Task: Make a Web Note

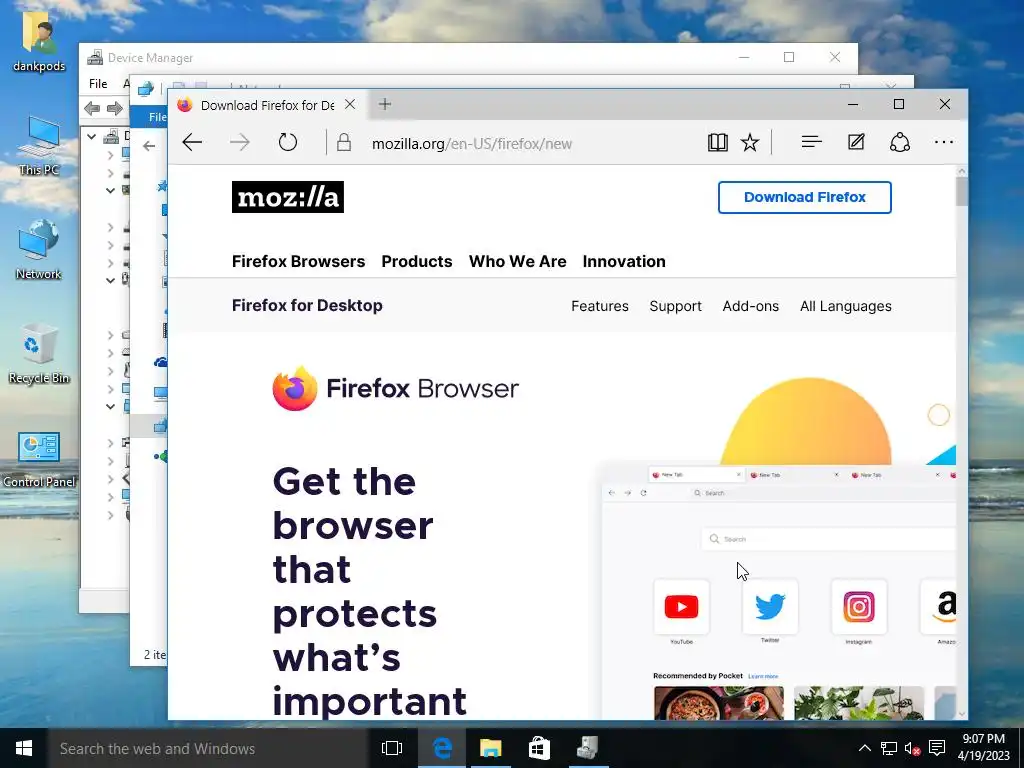Action: (856, 142)
